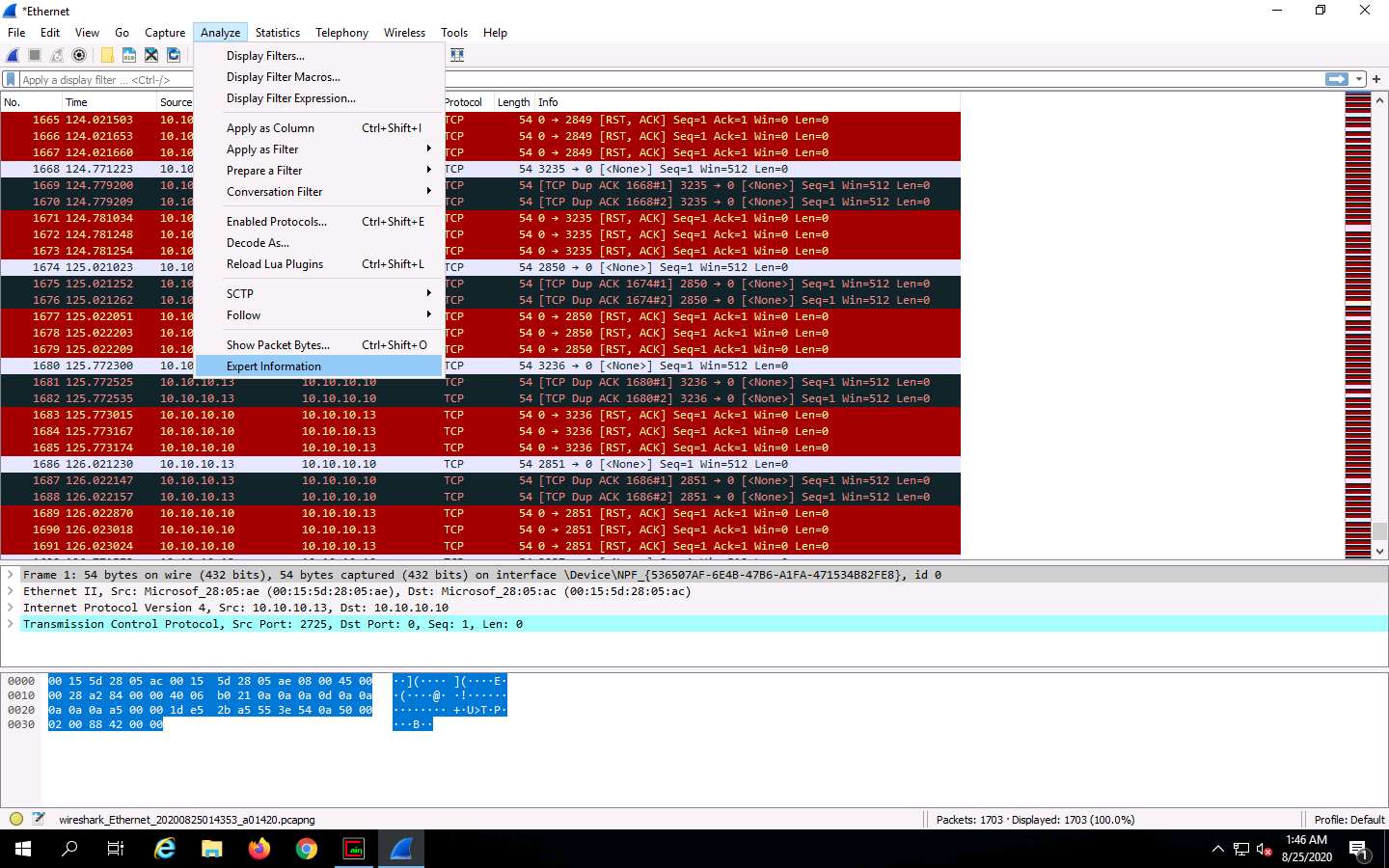
Task: Click the Apply display filter arrow button
Action: coord(1337,79)
